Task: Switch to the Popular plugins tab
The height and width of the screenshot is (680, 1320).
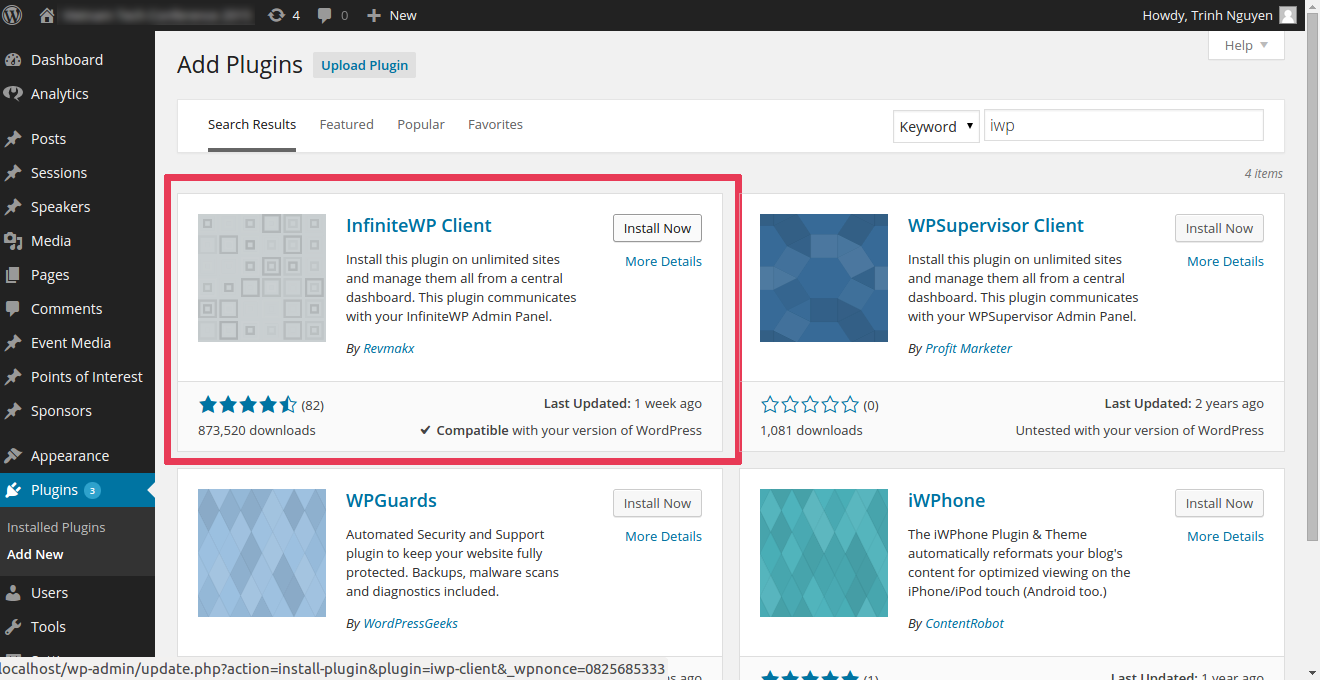Action: [x=420, y=124]
